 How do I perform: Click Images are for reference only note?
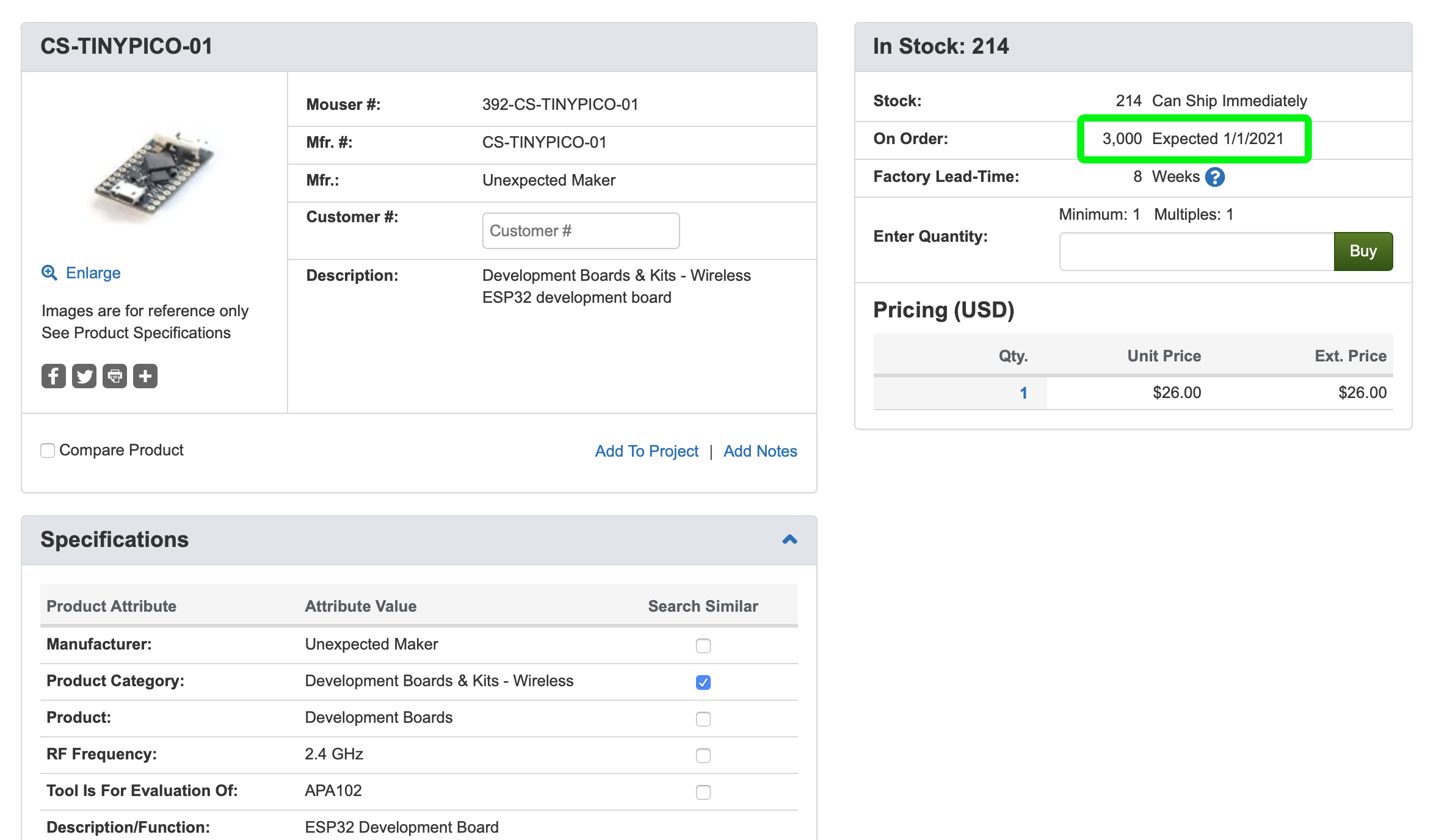coord(145,311)
